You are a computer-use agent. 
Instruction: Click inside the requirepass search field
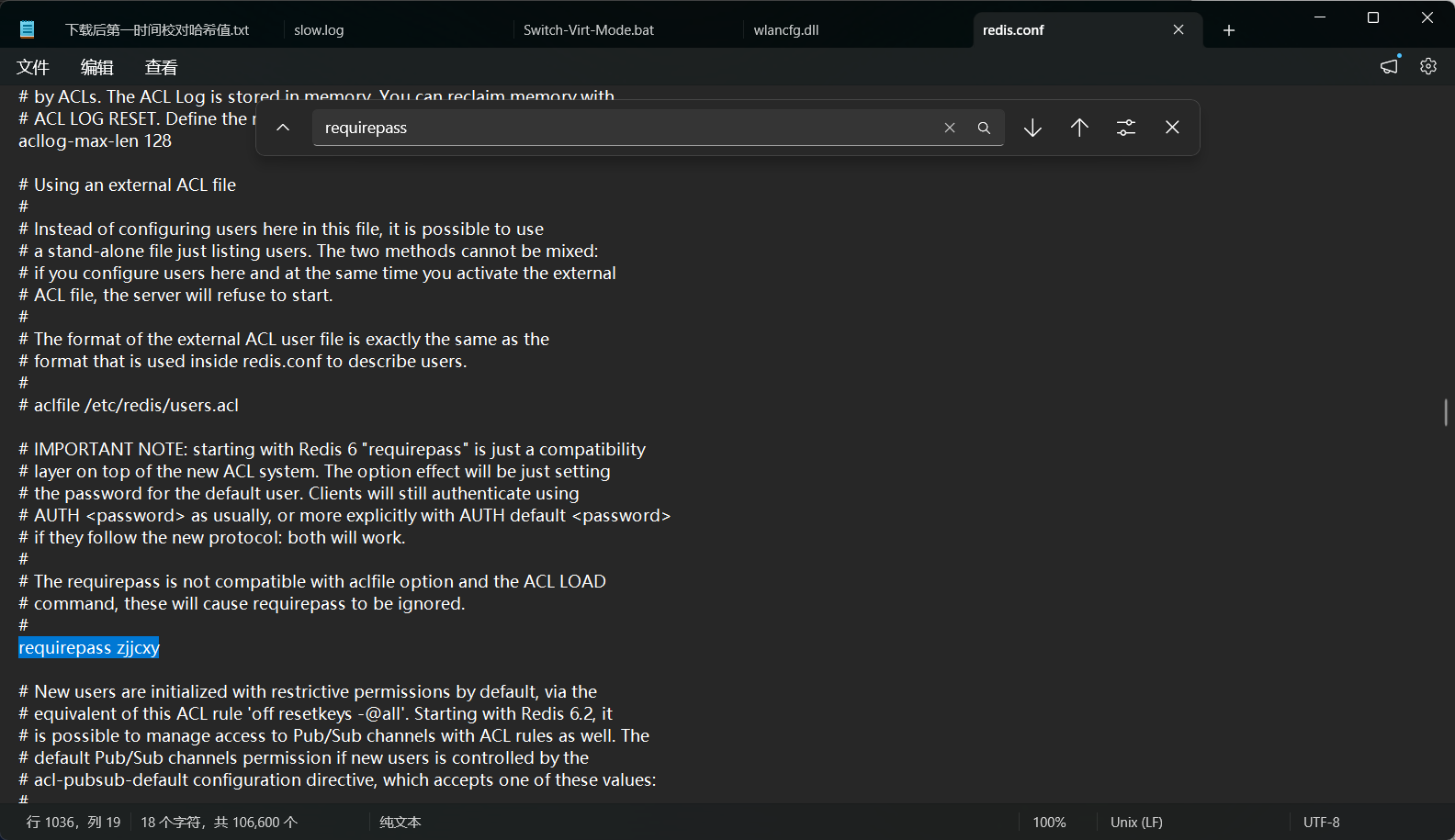point(625,128)
